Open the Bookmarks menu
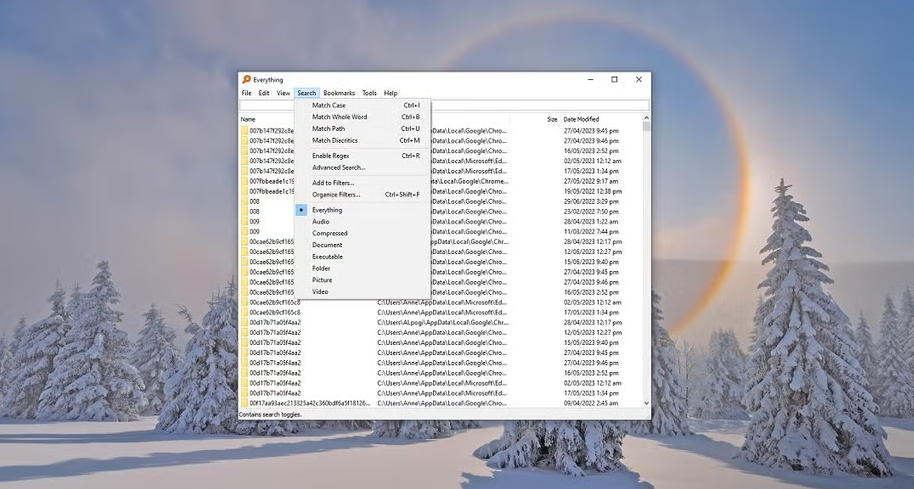The height and width of the screenshot is (489, 914). (x=339, y=93)
